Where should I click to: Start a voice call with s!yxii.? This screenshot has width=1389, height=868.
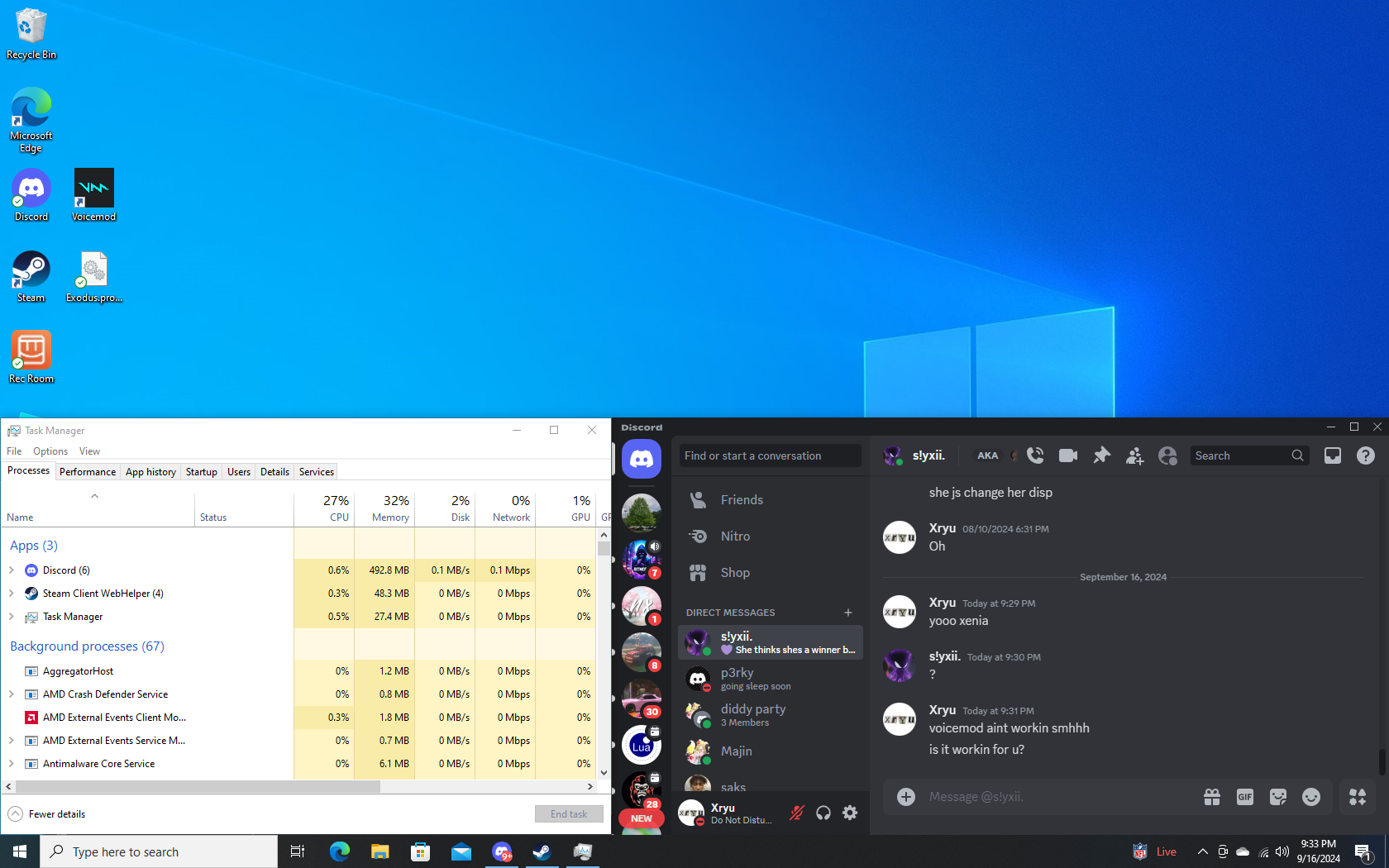pyautogui.click(x=1035, y=455)
